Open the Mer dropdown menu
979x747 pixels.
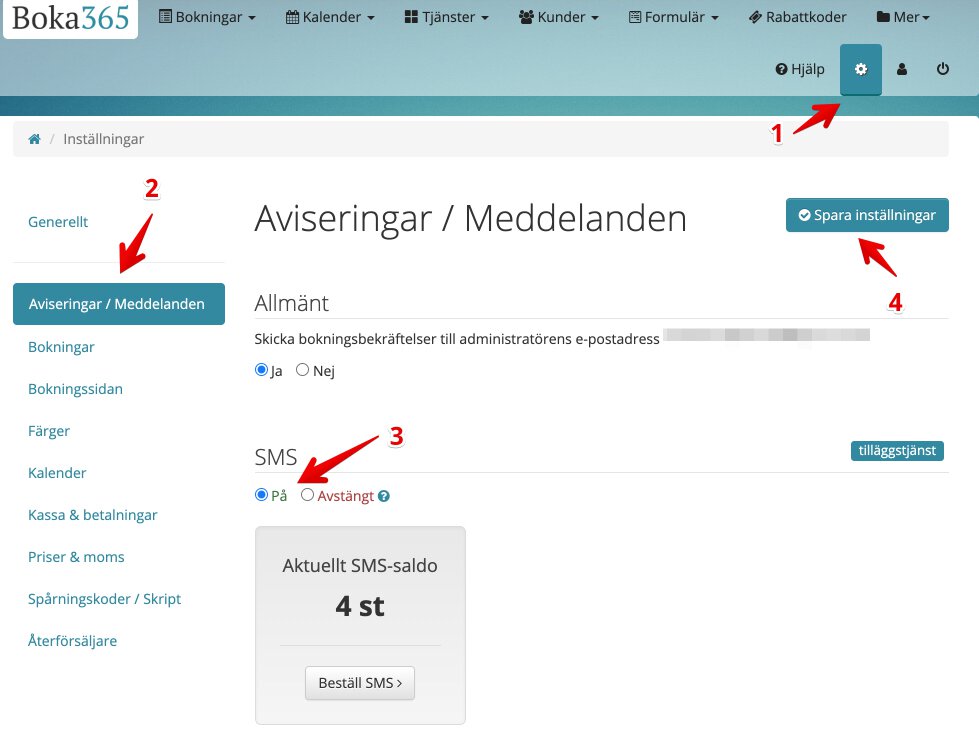point(902,16)
